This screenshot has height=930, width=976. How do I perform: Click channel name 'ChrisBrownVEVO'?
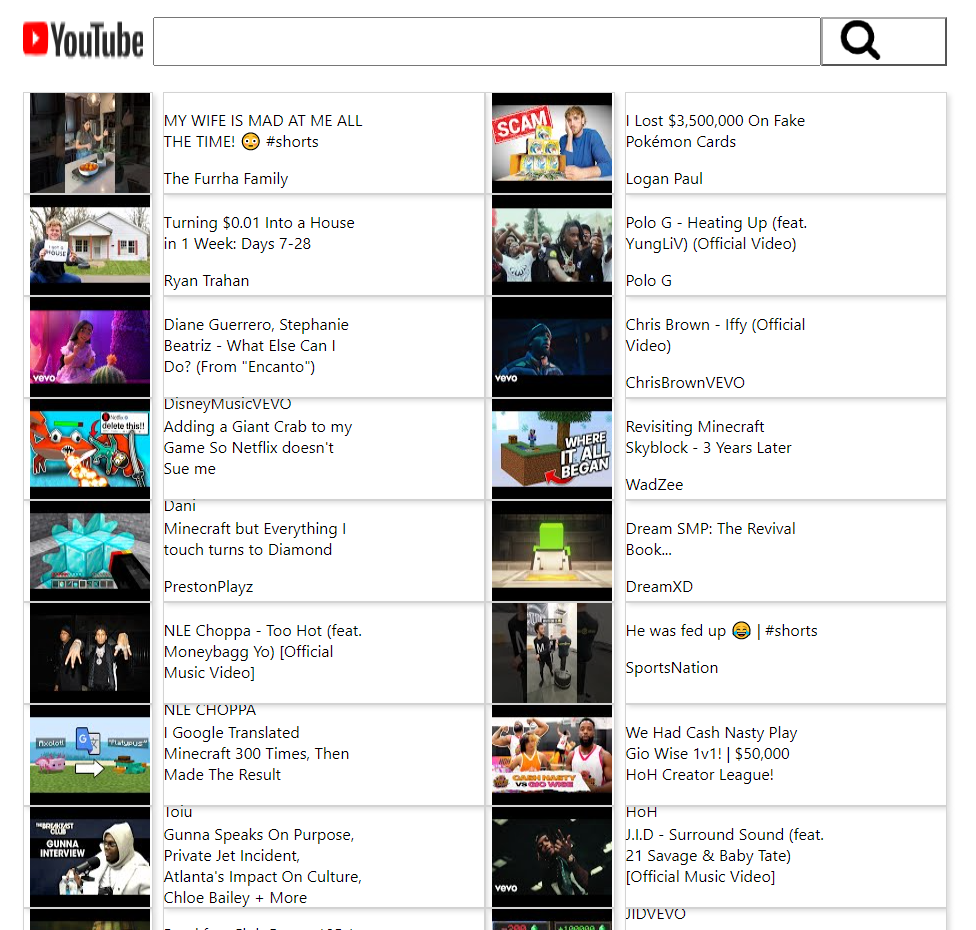685,383
